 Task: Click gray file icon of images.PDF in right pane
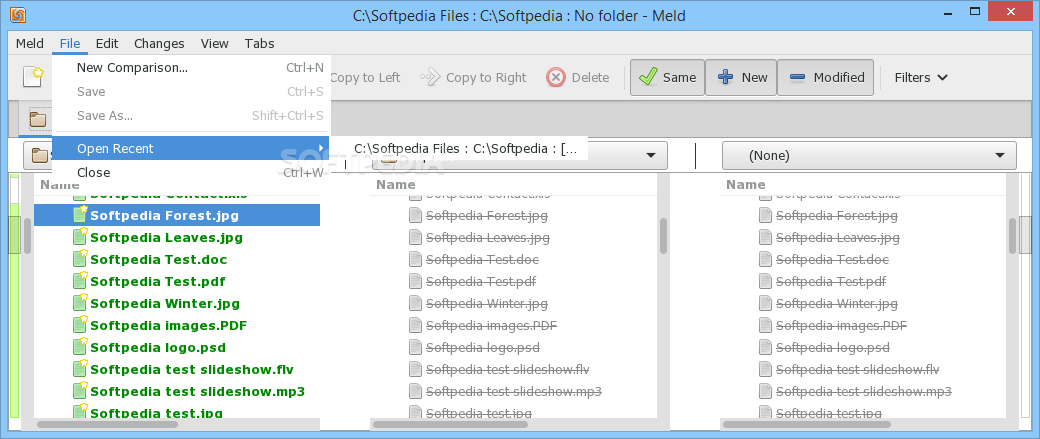pos(765,326)
